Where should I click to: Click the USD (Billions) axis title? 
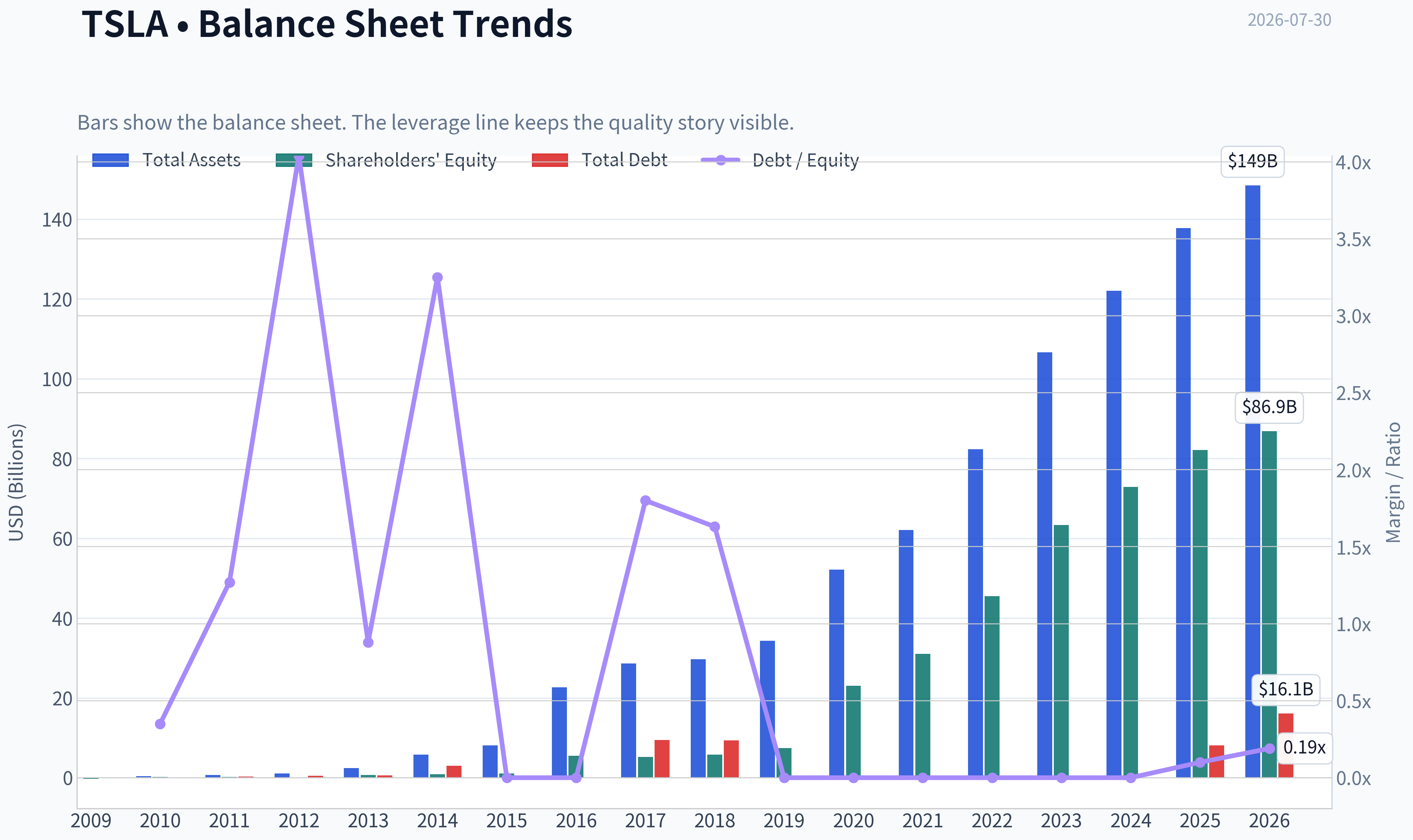[17, 482]
